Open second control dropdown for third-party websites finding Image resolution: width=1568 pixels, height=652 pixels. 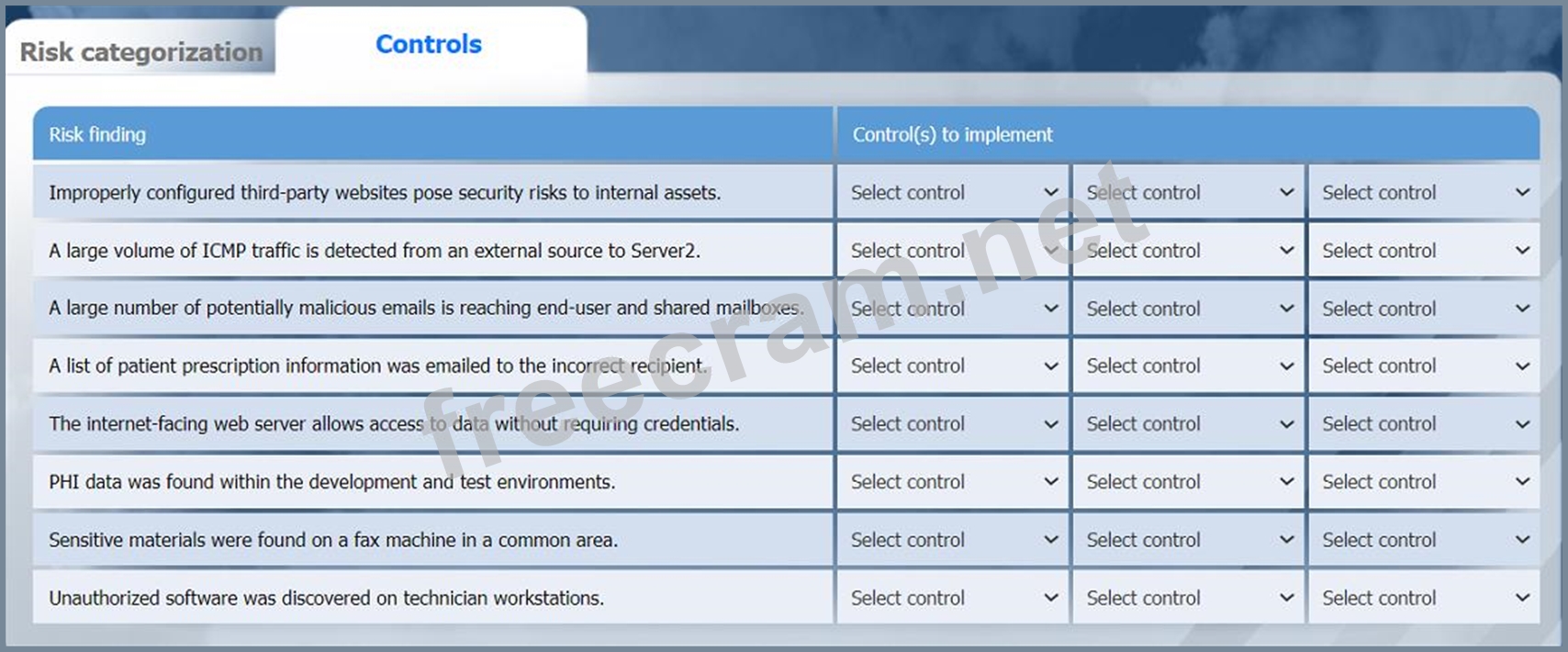1189,193
